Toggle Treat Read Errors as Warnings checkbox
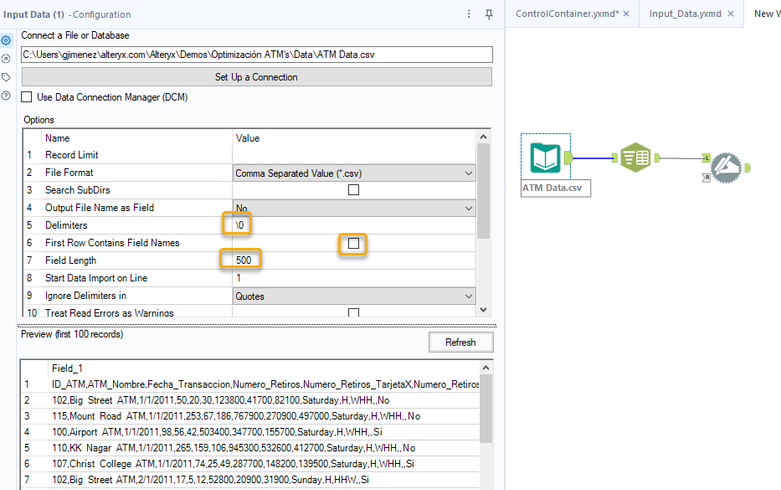This screenshot has height=490, width=781. tap(354, 313)
